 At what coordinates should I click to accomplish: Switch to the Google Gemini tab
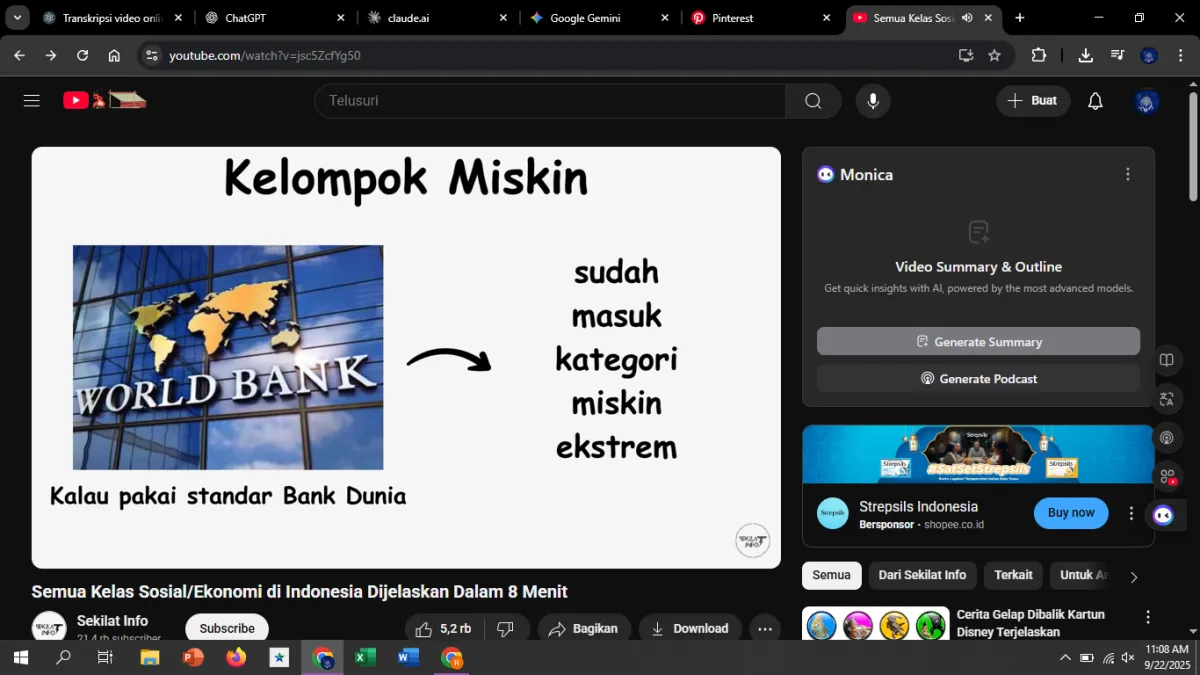point(600,18)
